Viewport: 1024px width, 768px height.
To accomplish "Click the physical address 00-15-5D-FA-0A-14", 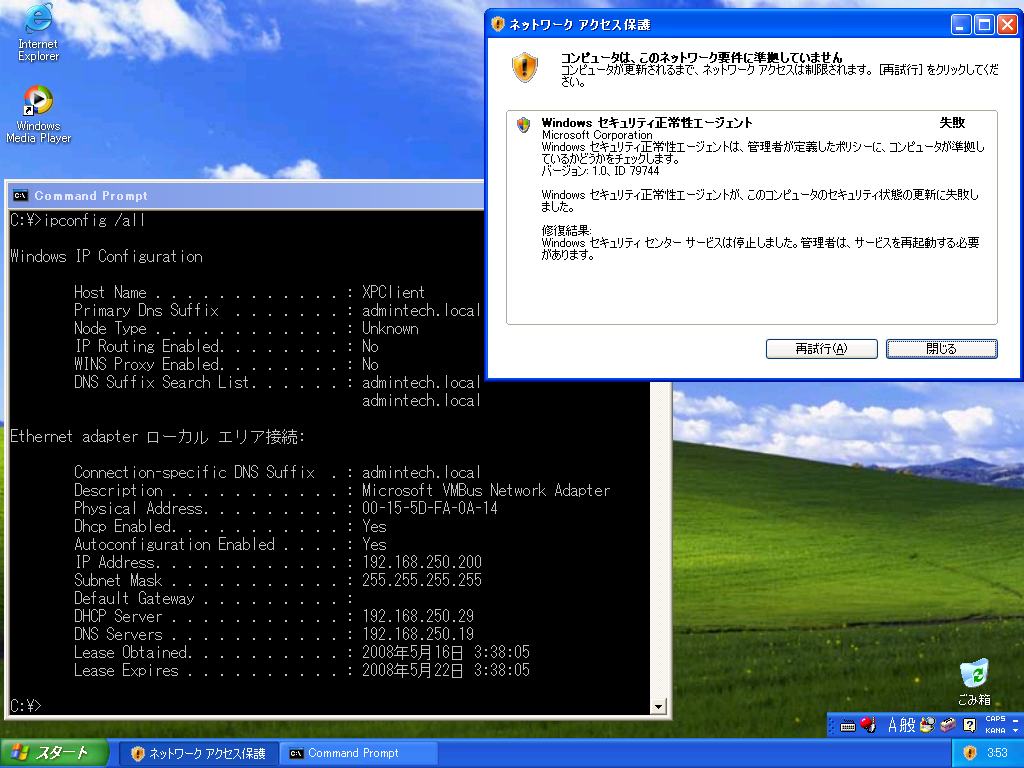I will tap(430, 508).
